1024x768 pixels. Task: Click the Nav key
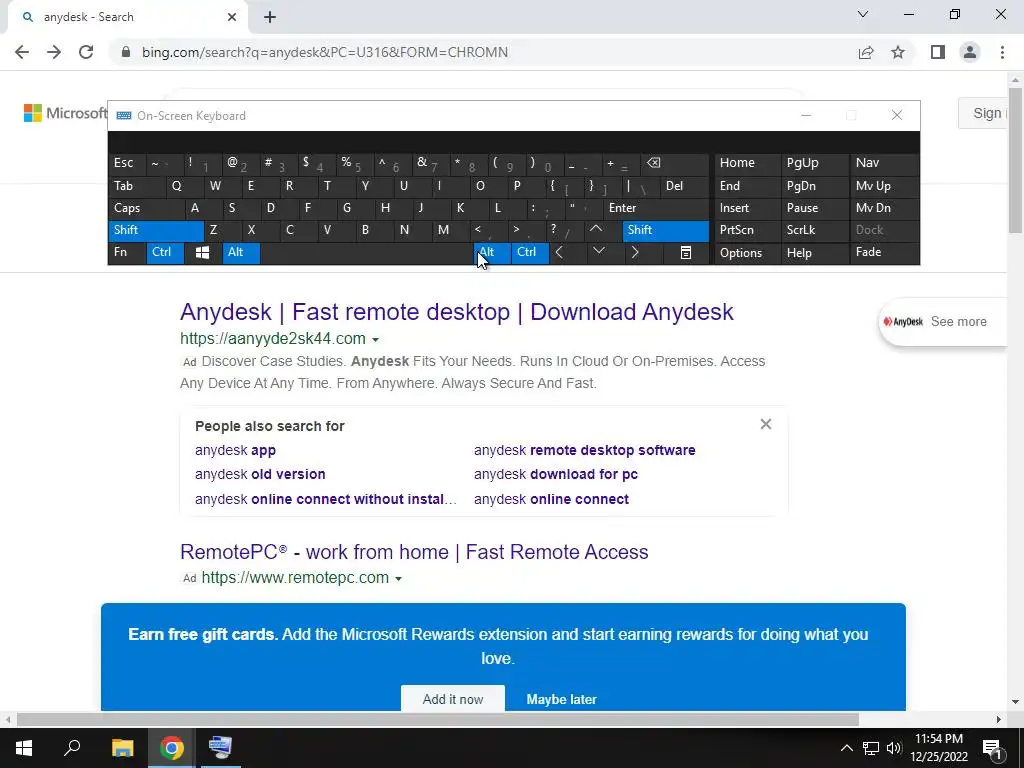point(884,163)
